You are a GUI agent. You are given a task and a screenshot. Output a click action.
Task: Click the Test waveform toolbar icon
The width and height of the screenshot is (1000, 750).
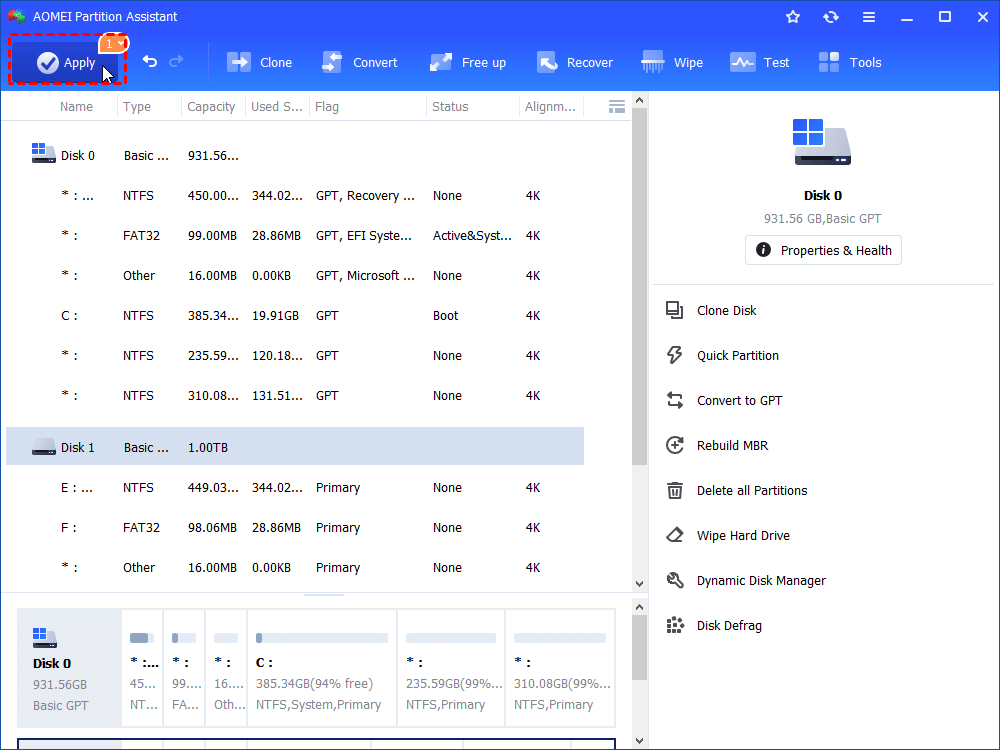point(742,62)
